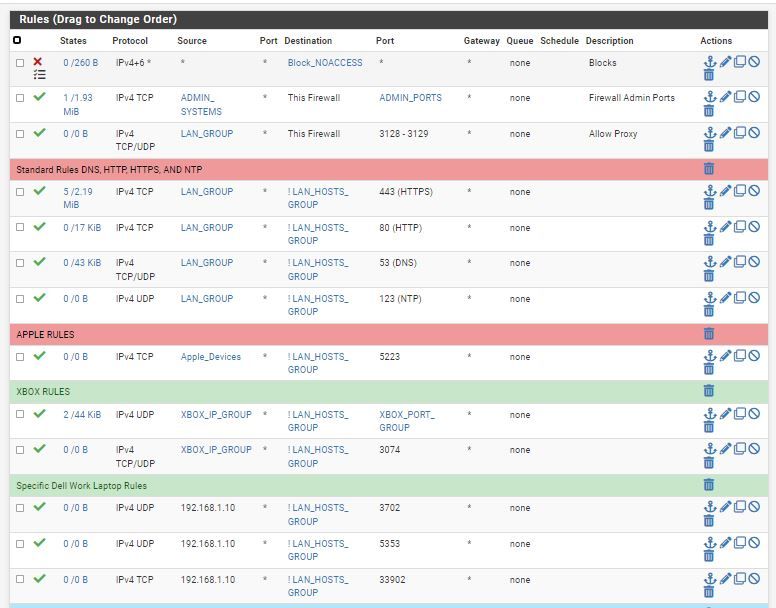Screen dimensions: 776x608
Task: Delete the Specific Dell Work Laptop Rules separator
Action: point(709,485)
